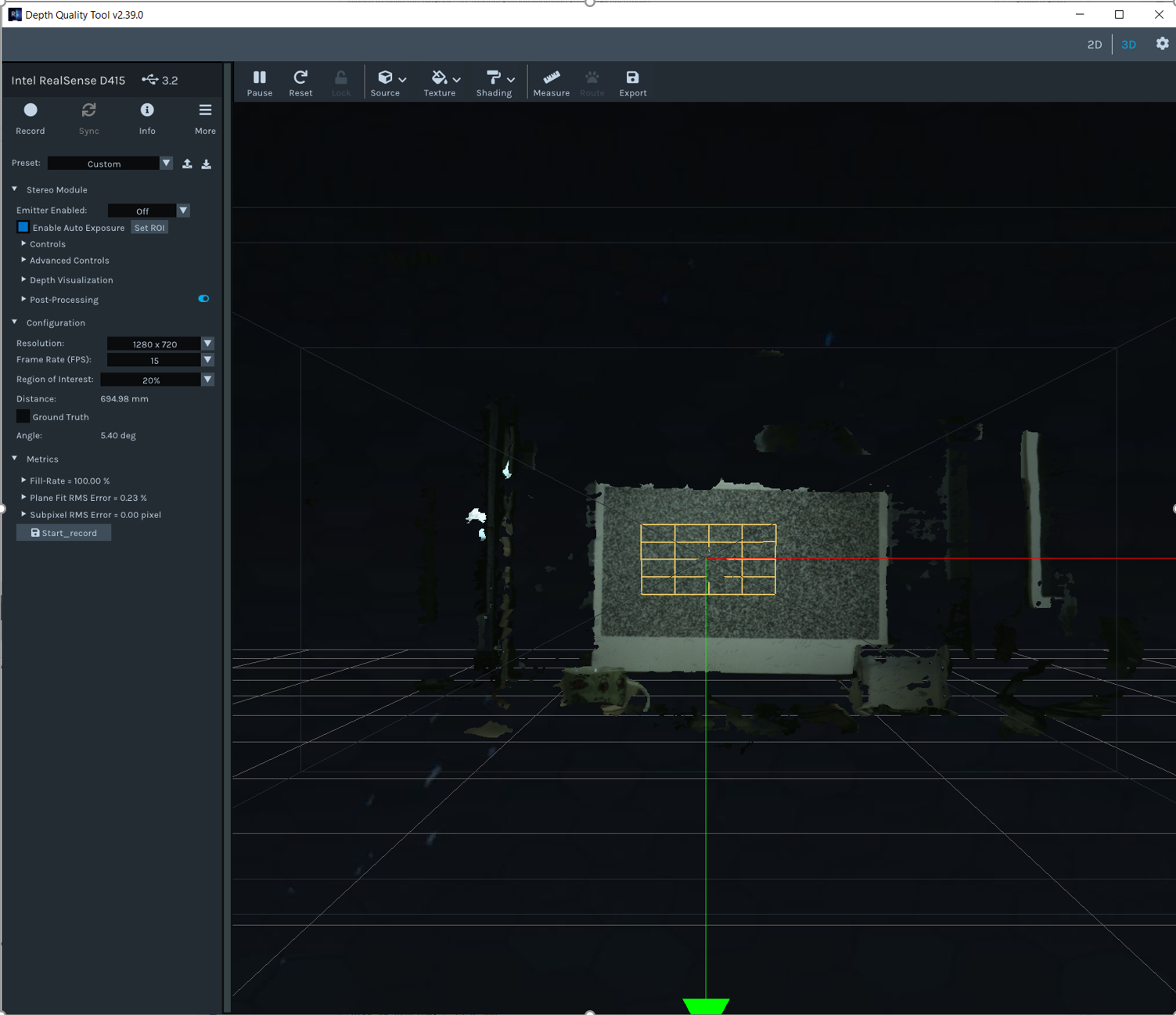Start recording with the Record icon

[x=31, y=110]
